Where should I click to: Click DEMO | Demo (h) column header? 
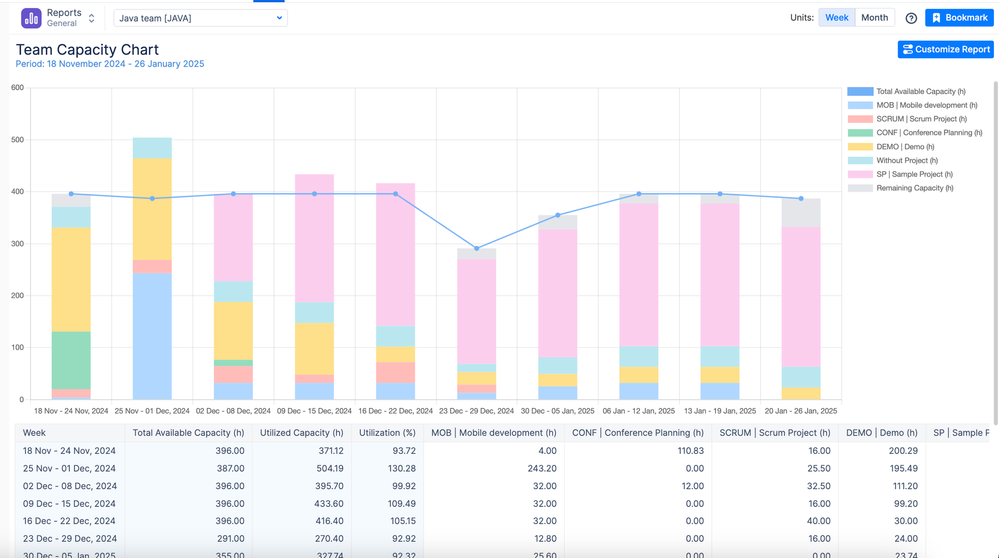click(x=882, y=433)
